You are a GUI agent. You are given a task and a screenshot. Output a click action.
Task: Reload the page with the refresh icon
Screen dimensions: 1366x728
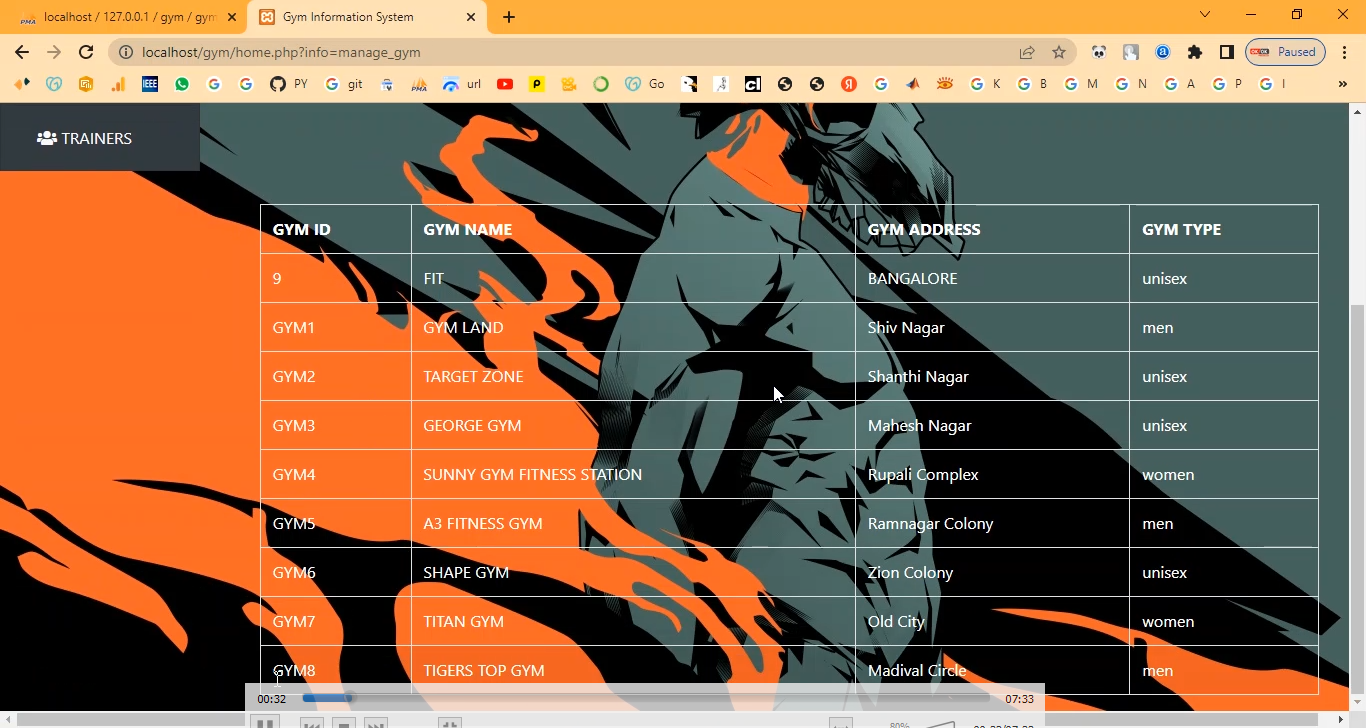click(86, 52)
